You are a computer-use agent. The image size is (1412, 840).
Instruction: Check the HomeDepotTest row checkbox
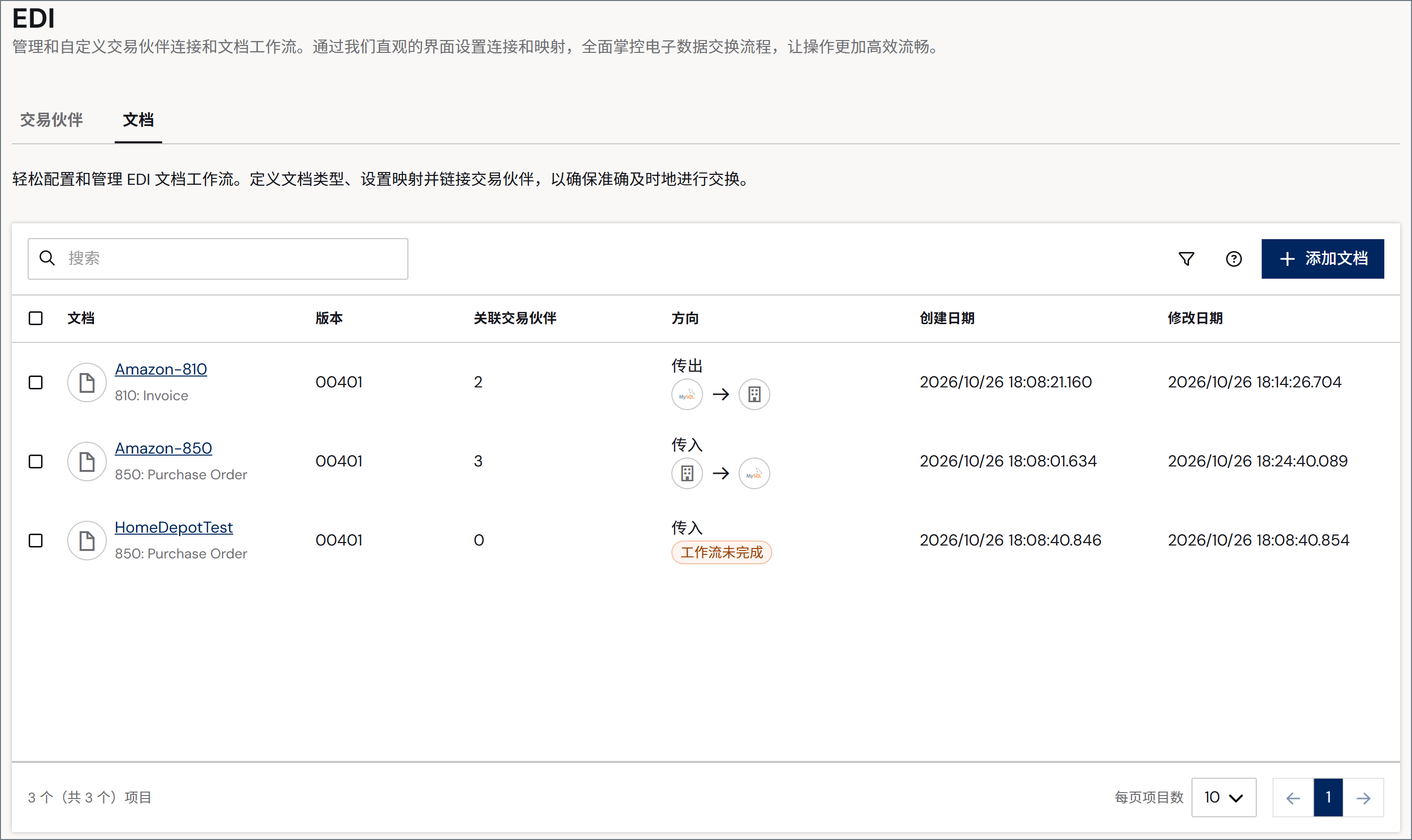36,541
